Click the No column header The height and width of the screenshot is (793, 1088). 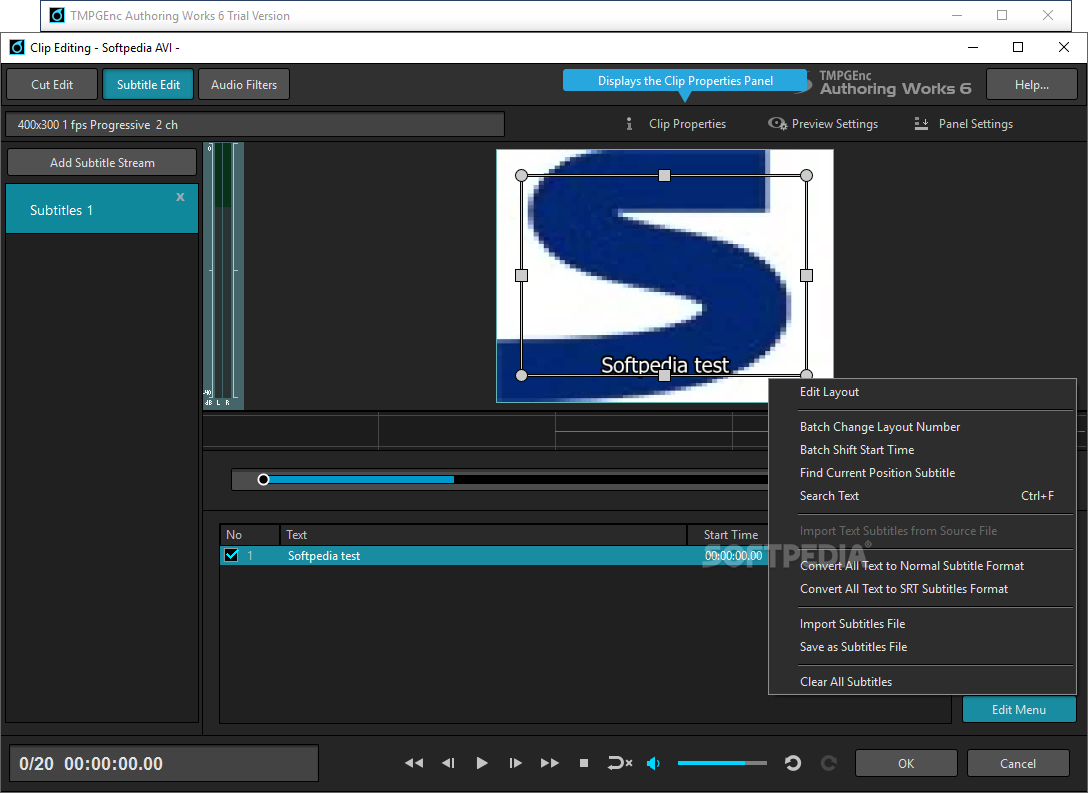(x=250, y=534)
